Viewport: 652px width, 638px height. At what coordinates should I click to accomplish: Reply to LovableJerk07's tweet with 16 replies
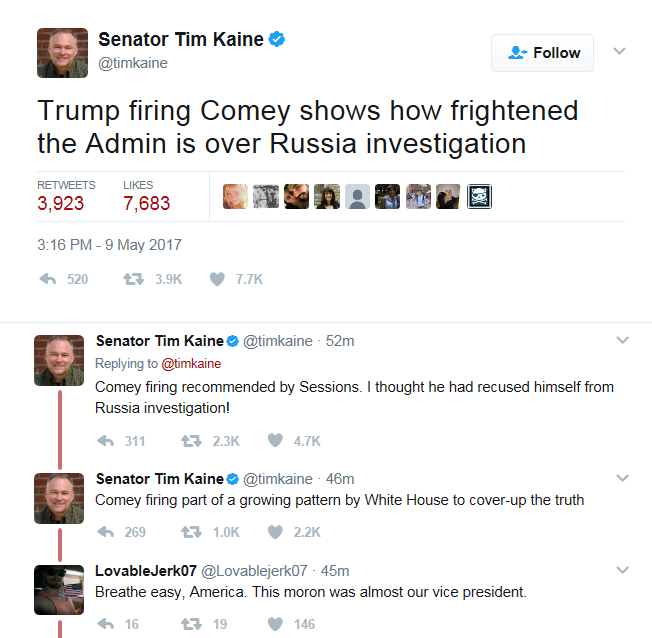pyautogui.click(x=105, y=623)
